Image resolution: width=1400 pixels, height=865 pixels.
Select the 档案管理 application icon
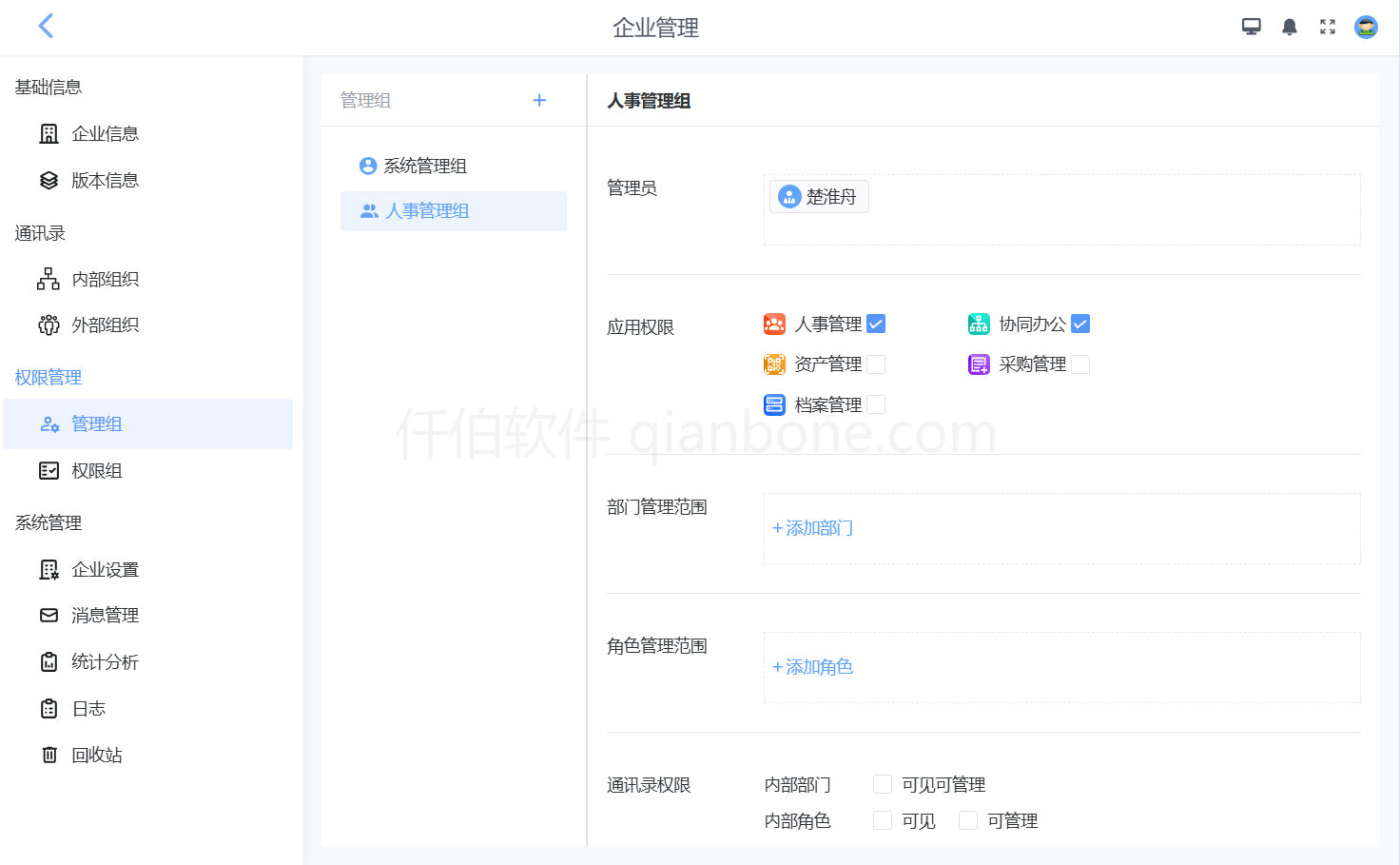point(774,403)
